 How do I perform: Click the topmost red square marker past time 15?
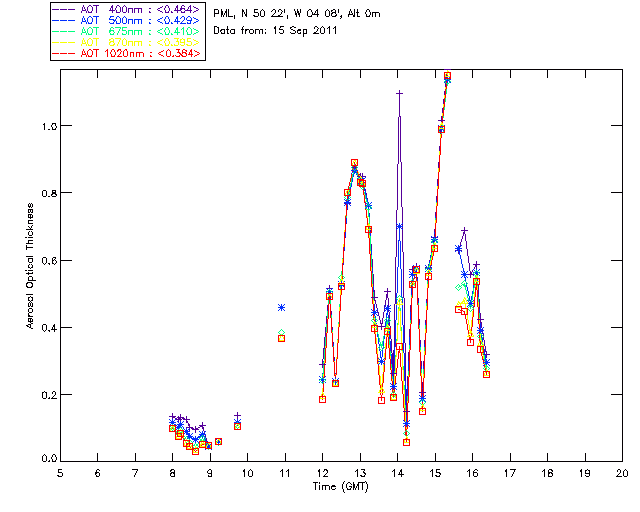coord(447,76)
